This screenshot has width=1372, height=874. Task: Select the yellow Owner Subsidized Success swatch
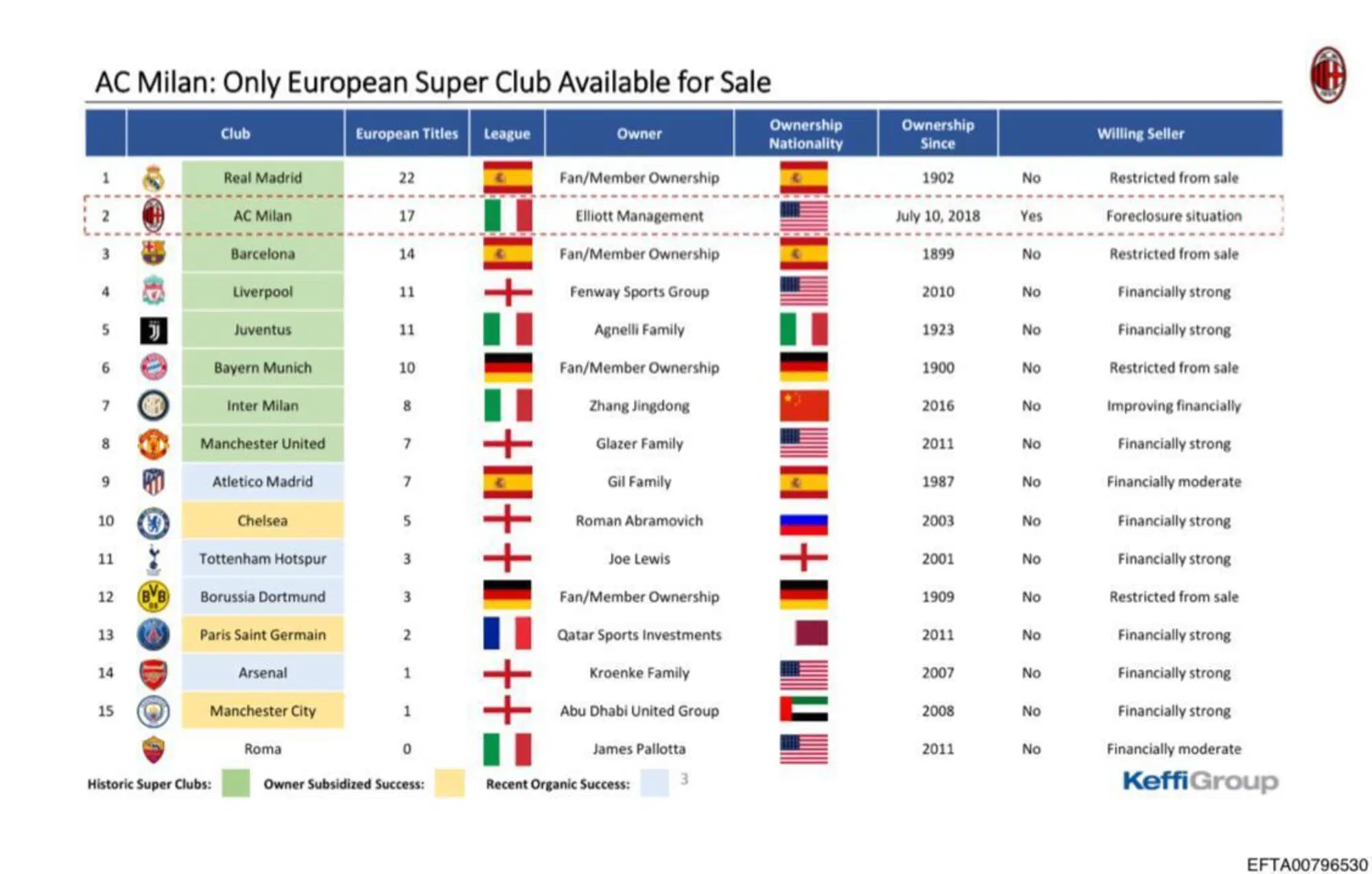click(x=449, y=783)
